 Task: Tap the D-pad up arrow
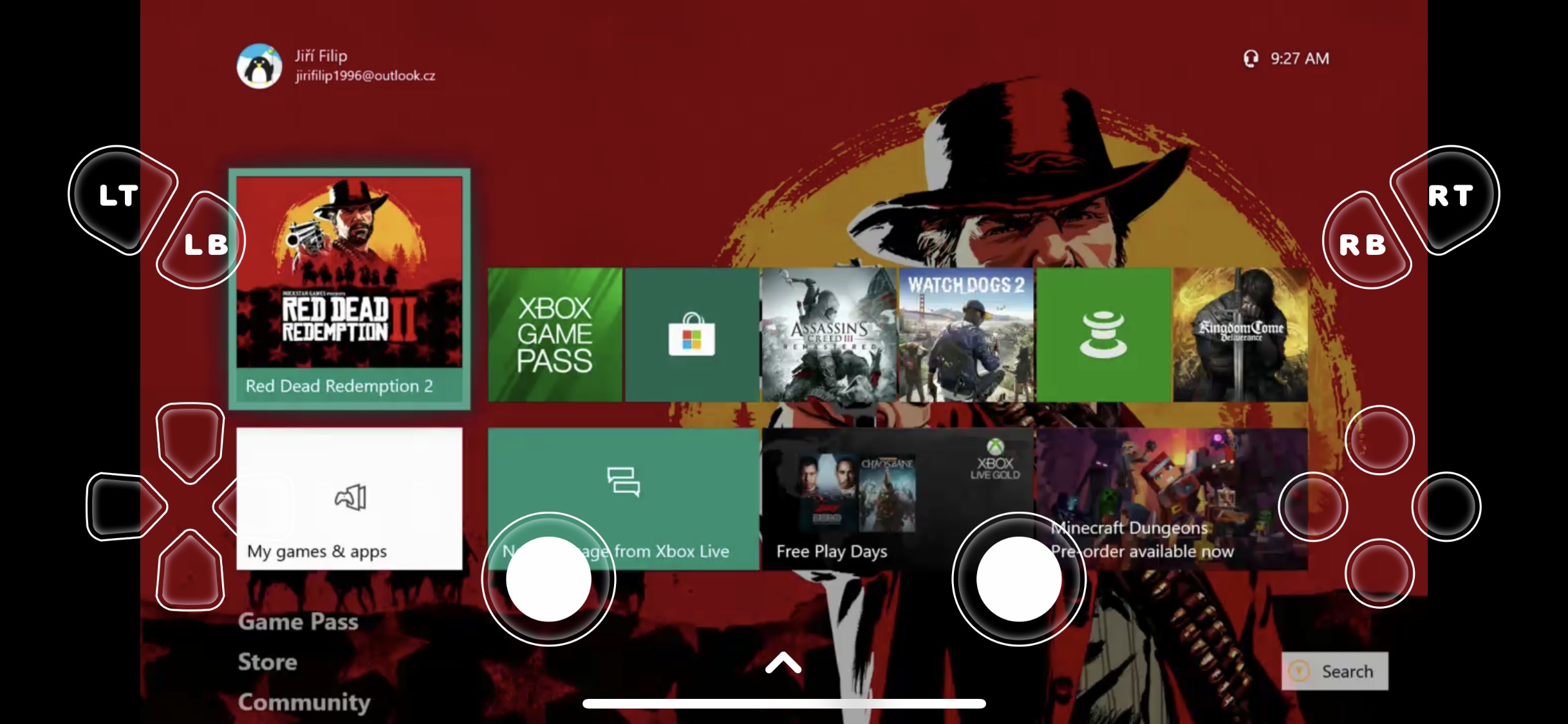coord(191,443)
